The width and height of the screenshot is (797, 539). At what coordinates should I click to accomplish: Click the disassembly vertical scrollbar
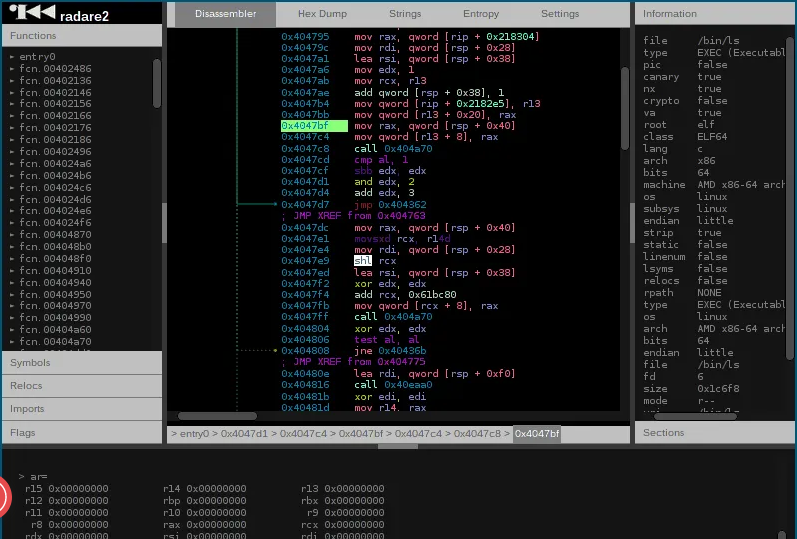[625, 108]
